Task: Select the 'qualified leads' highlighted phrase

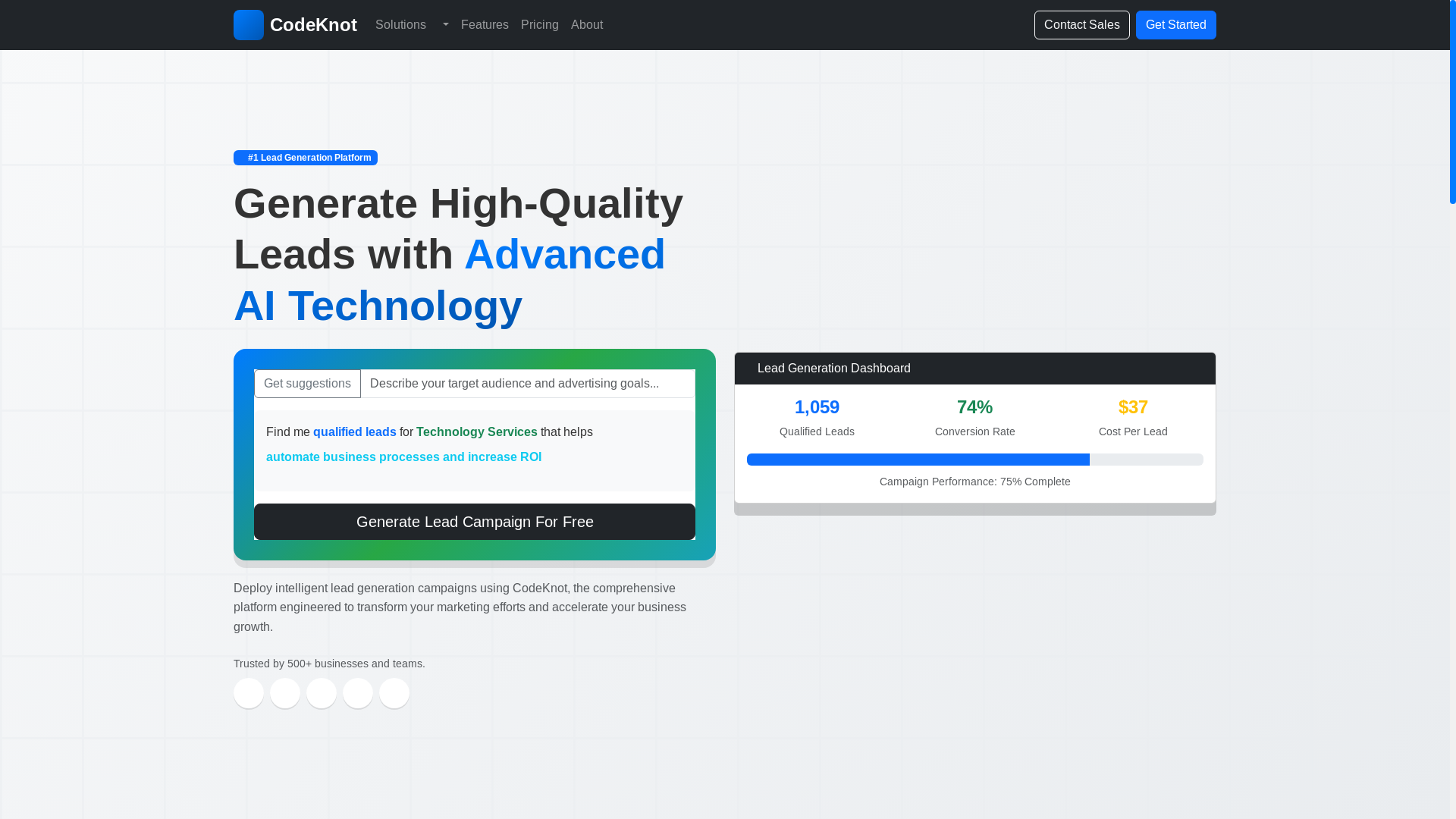Action: 354,432
